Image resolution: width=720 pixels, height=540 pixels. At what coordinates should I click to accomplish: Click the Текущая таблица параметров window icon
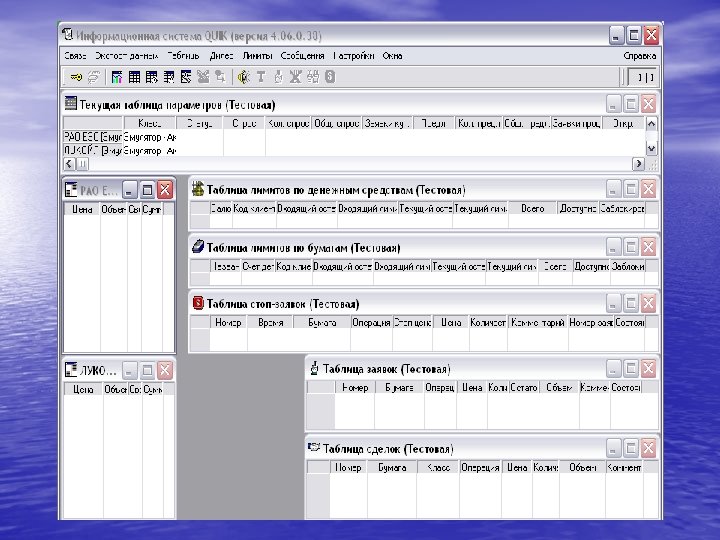pos(71,104)
